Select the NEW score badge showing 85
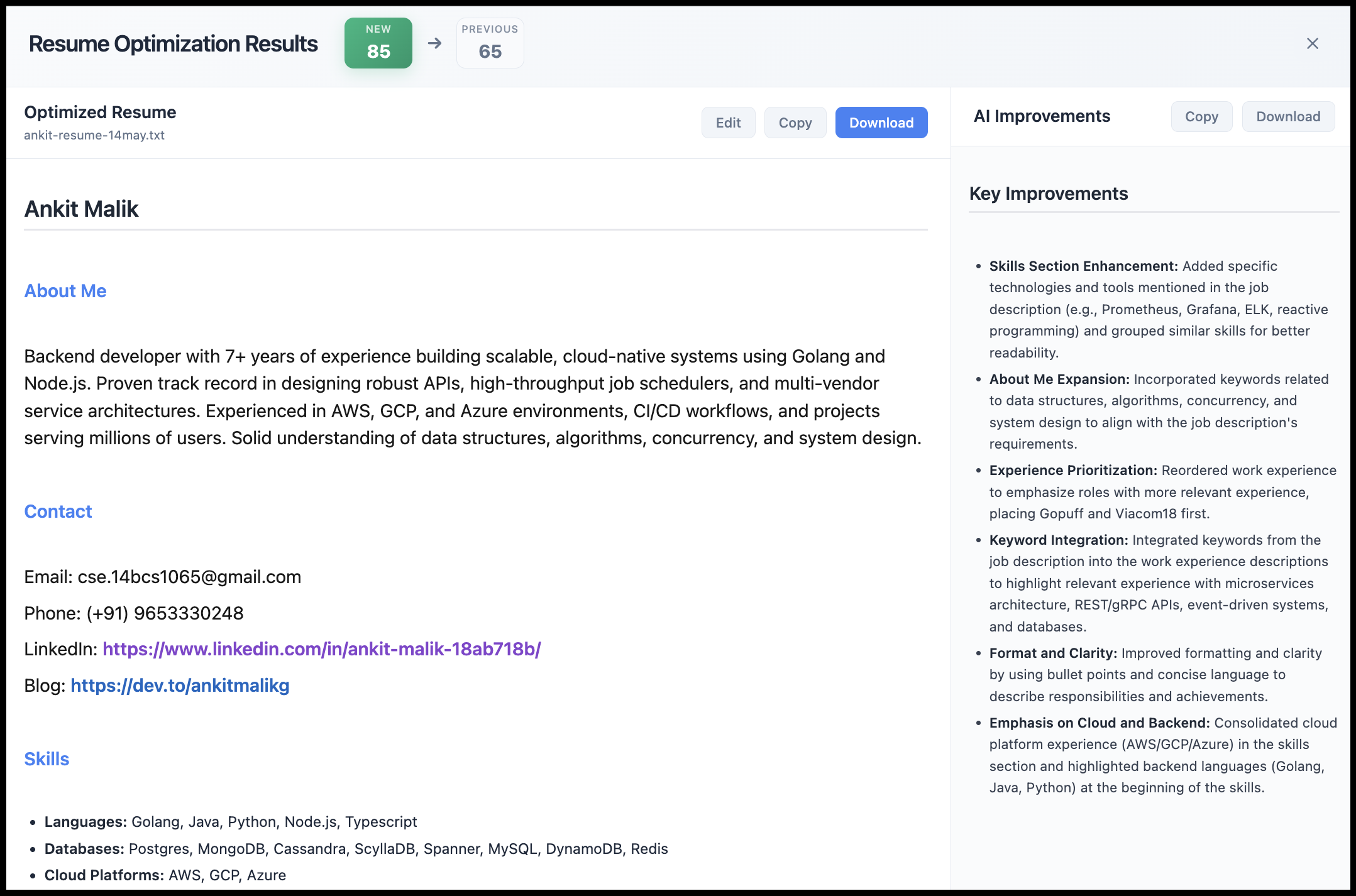Viewport: 1356px width, 896px height. 378,43
